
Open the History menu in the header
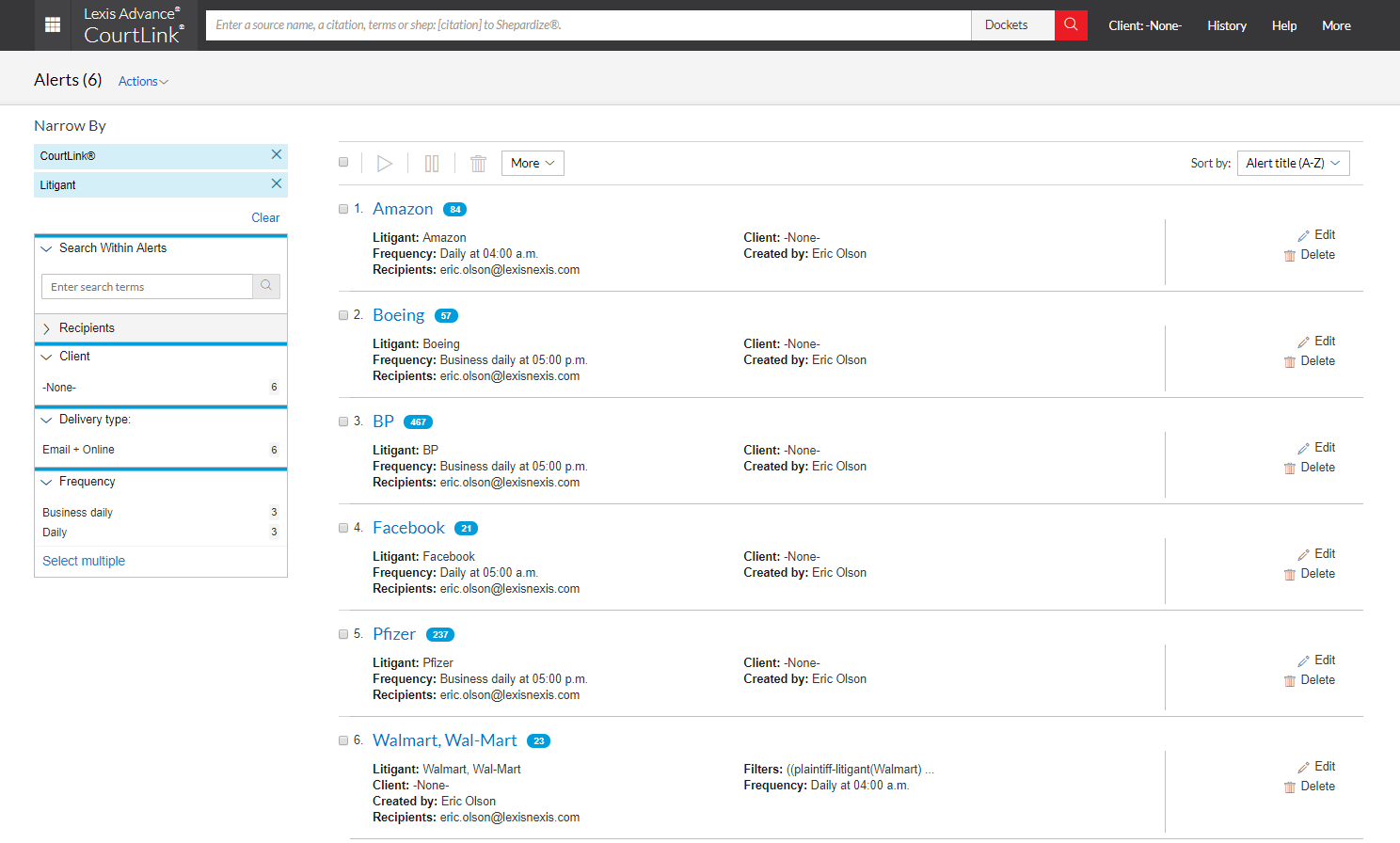pos(1227,25)
